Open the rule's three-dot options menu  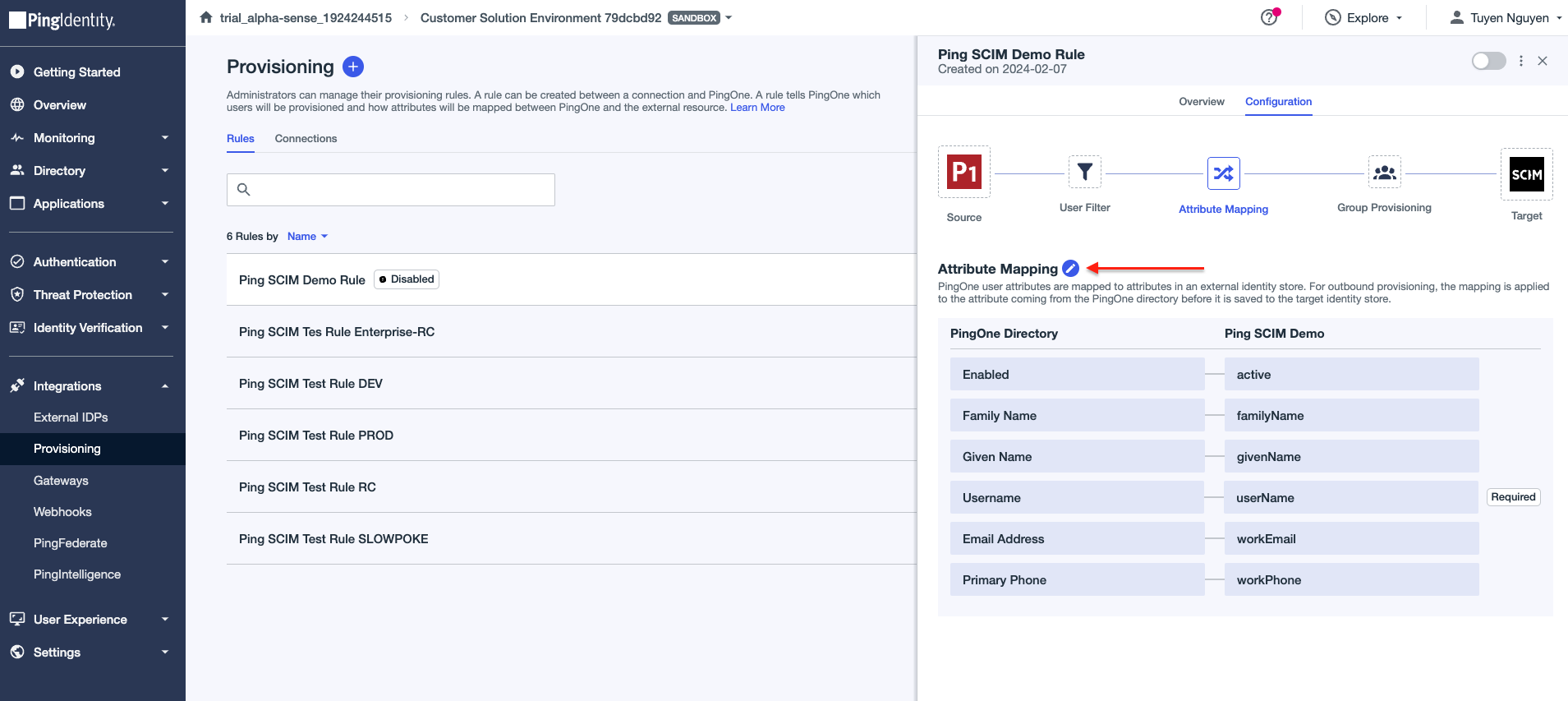click(x=1521, y=61)
